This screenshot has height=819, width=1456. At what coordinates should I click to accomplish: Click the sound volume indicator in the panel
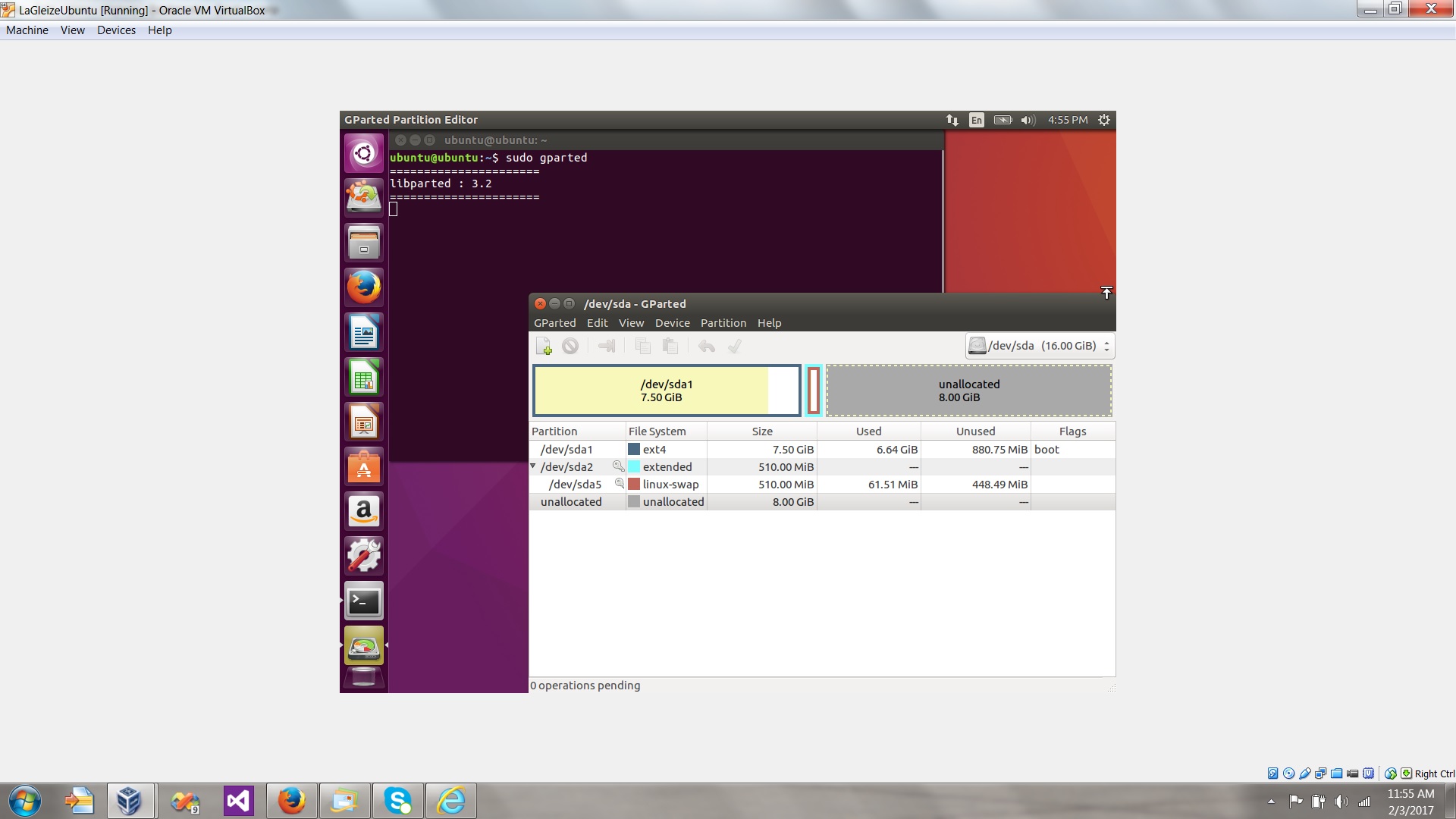pos(1028,119)
